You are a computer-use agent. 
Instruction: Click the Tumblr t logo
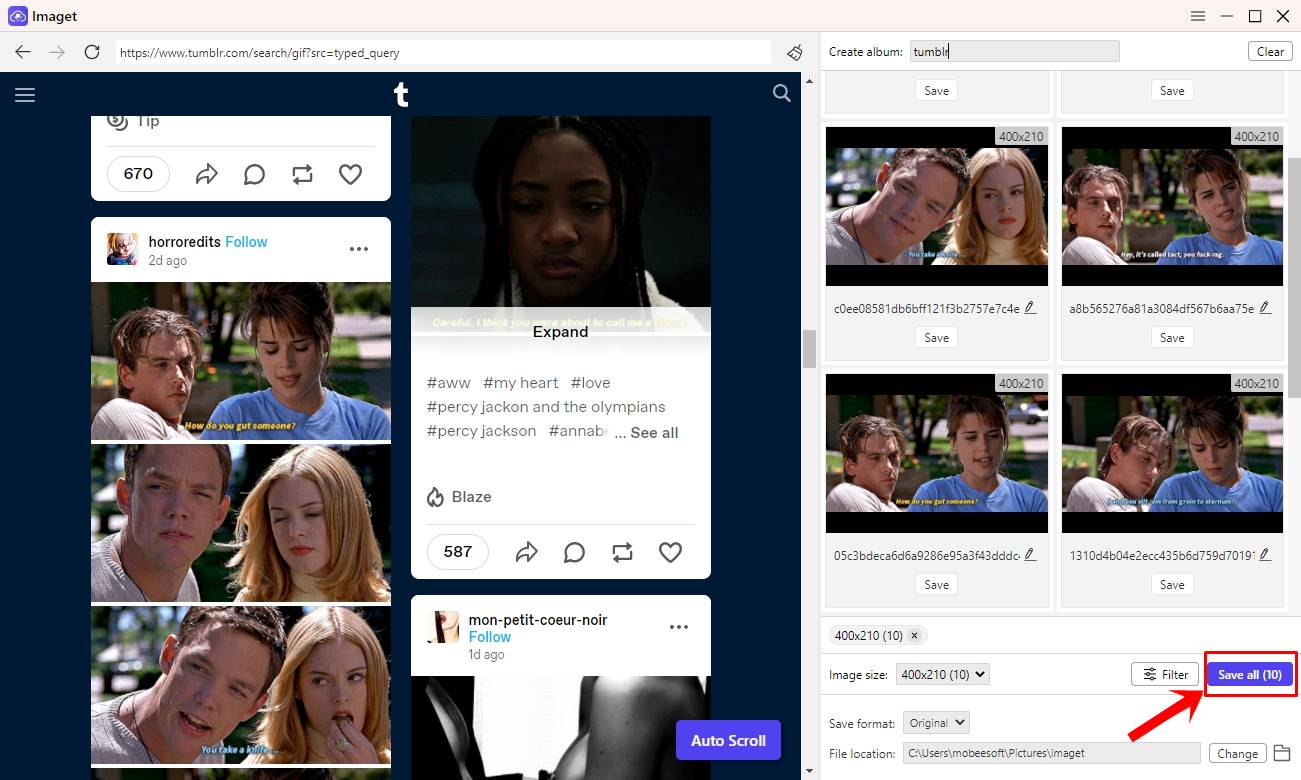pos(400,94)
